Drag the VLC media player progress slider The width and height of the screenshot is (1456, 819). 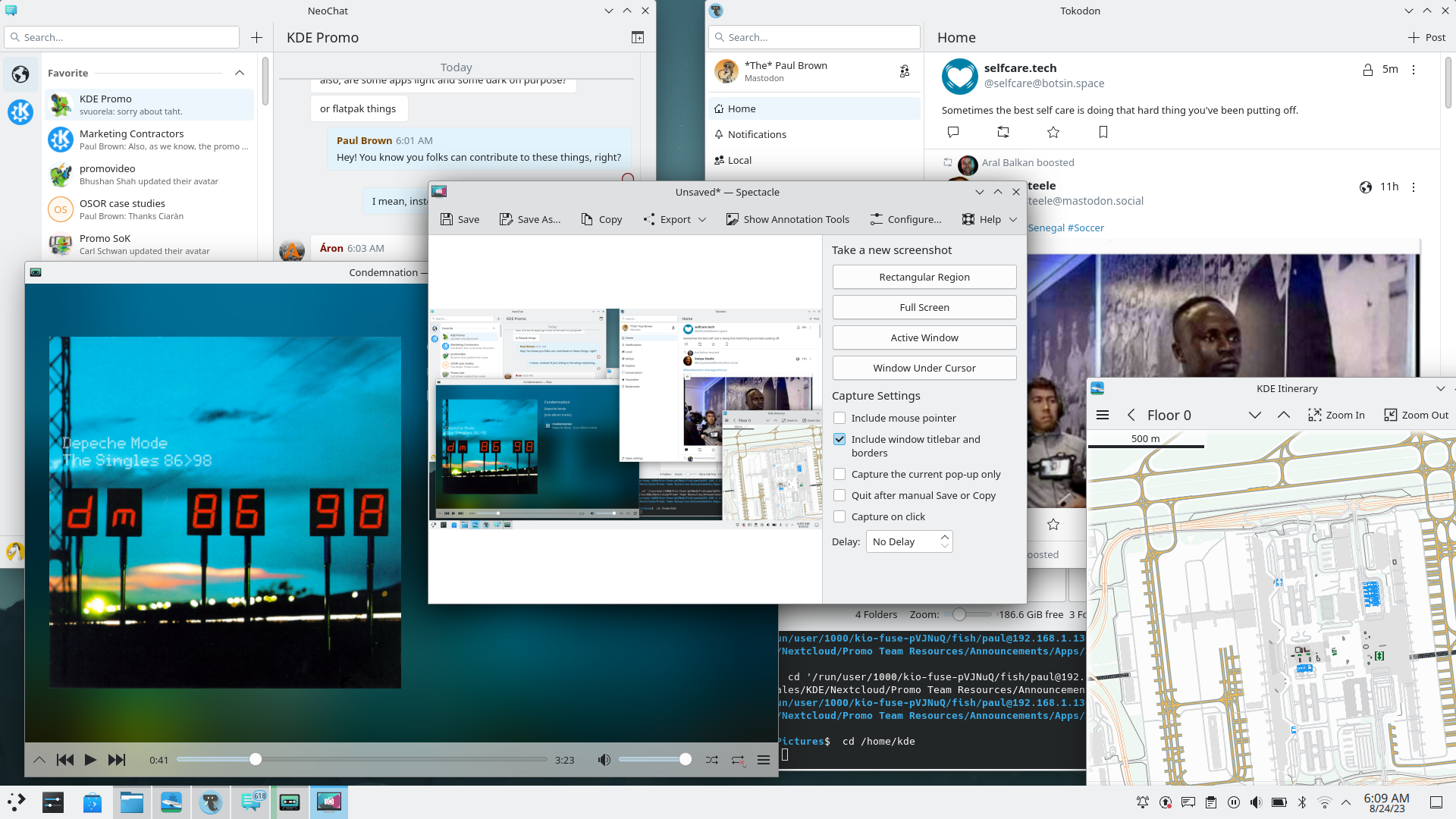pyautogui.click(x=257, y=759)
